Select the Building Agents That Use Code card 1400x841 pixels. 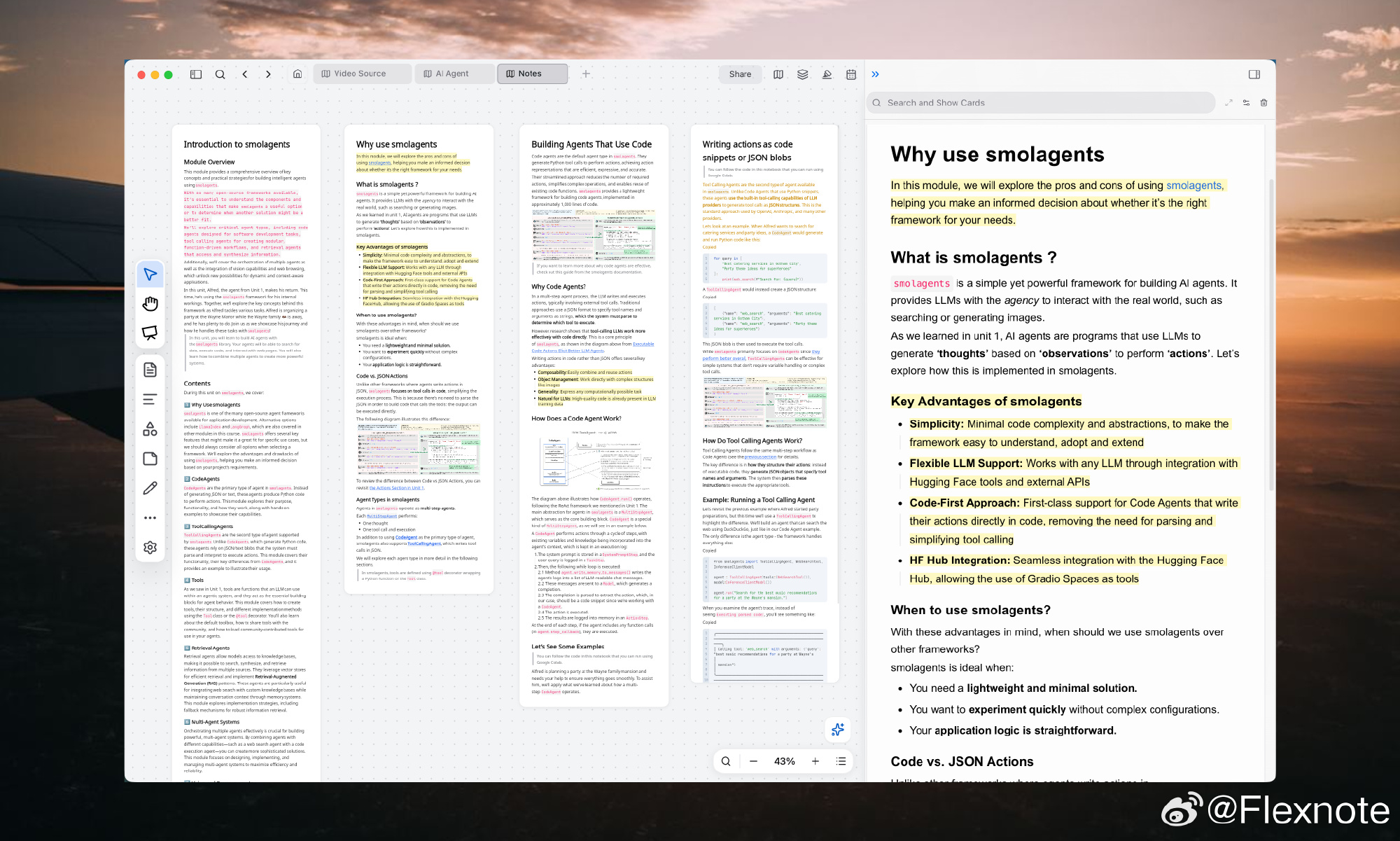coord(594,415)
